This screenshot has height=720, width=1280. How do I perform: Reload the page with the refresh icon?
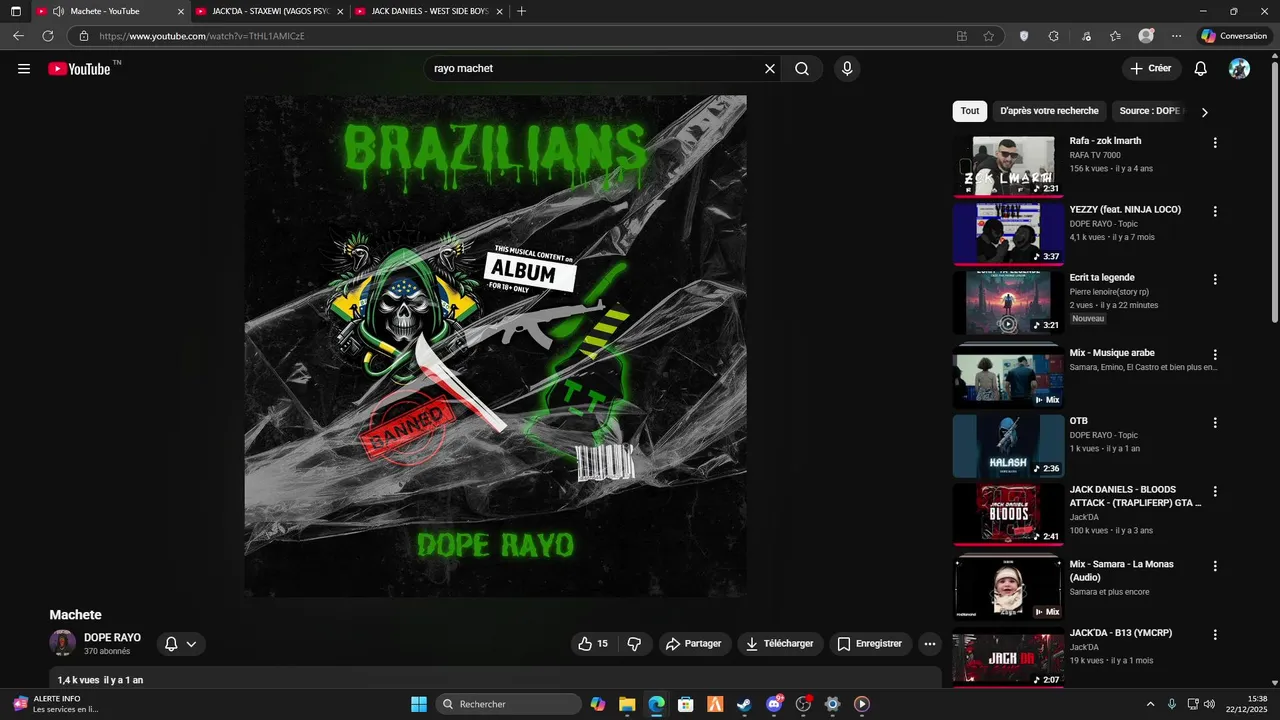[x=47, y=36]
